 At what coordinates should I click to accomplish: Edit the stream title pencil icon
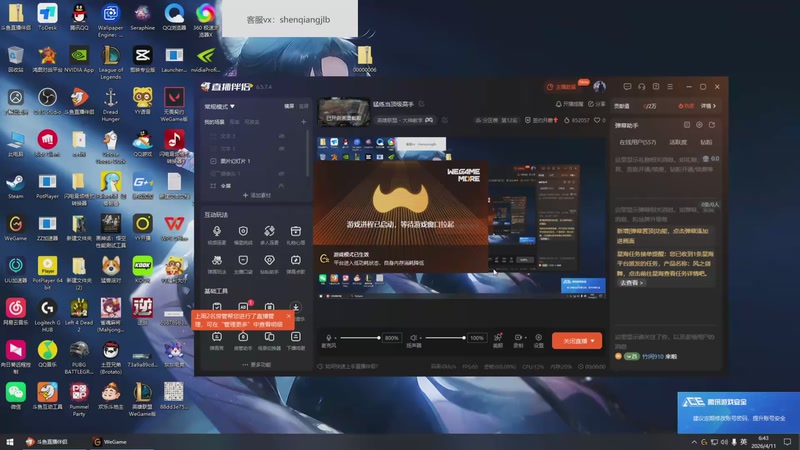(x=421, y=104)
